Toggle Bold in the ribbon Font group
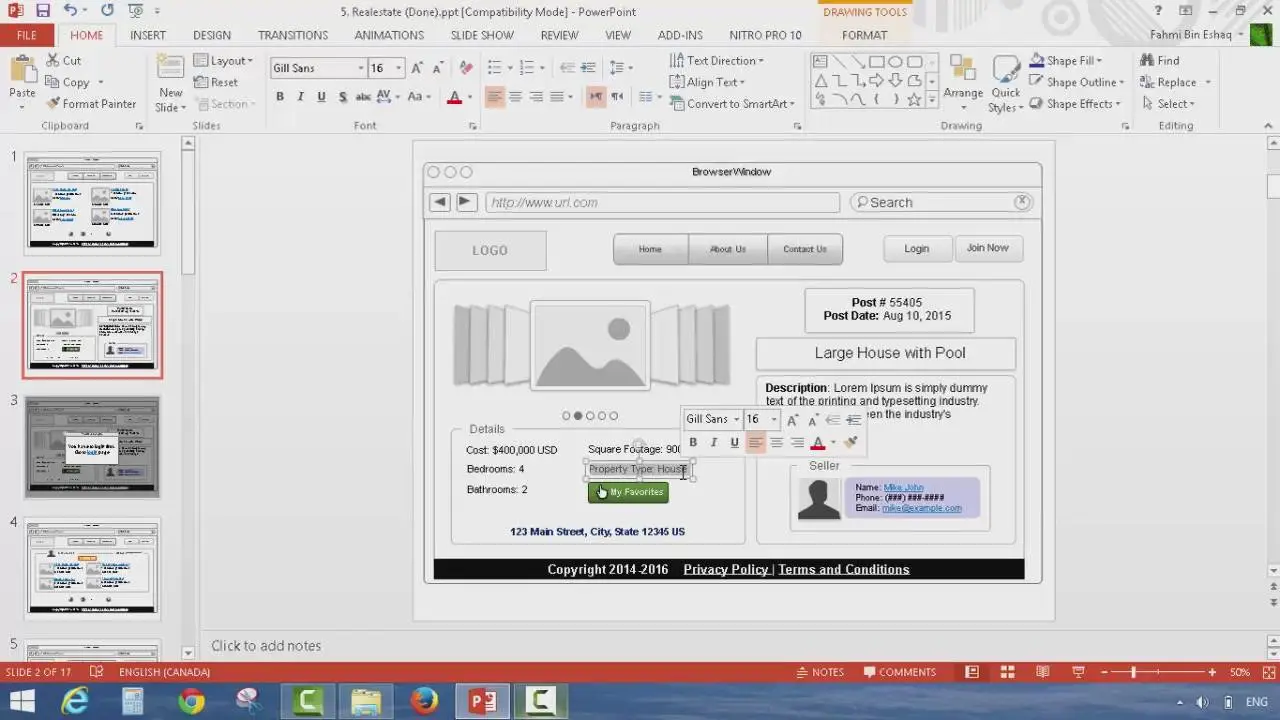1280x720 pixels. point(280,97)
